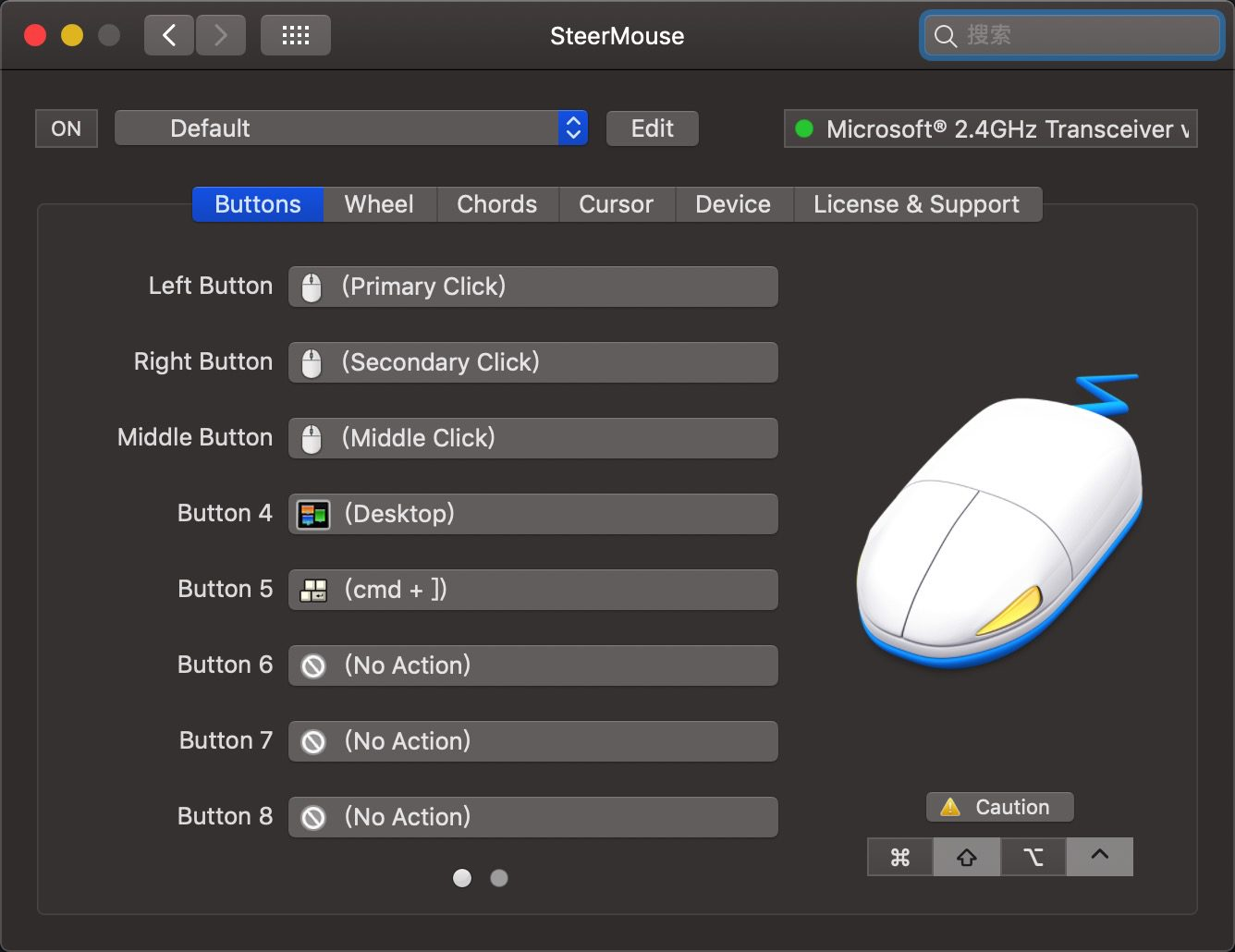This screenshot has width=1235, height=952.
Task: Open the Button 6 action menu
Action: click(533, 665)
